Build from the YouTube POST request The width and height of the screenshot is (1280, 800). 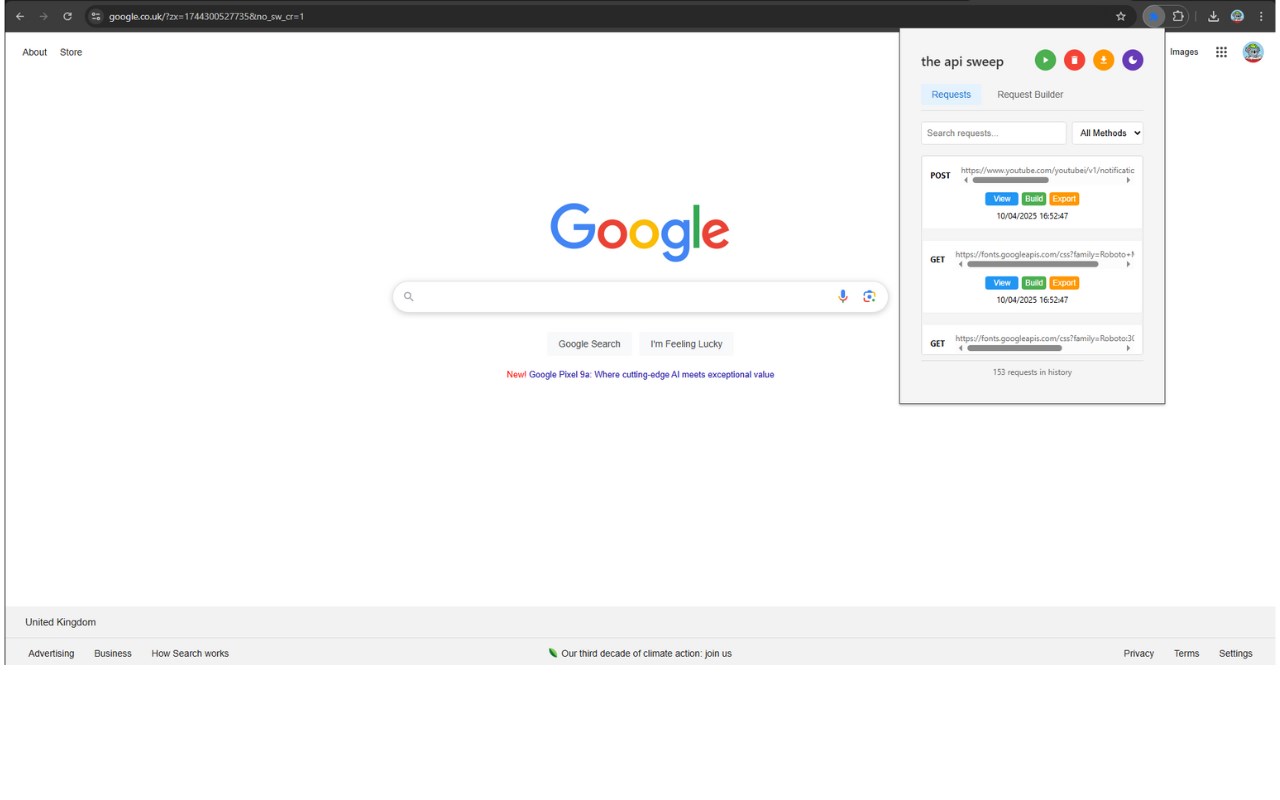[1034, 199]
